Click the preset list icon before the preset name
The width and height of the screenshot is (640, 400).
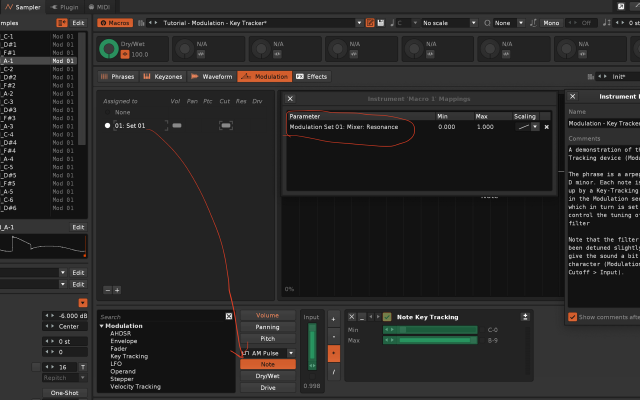(x=141, y=23)
